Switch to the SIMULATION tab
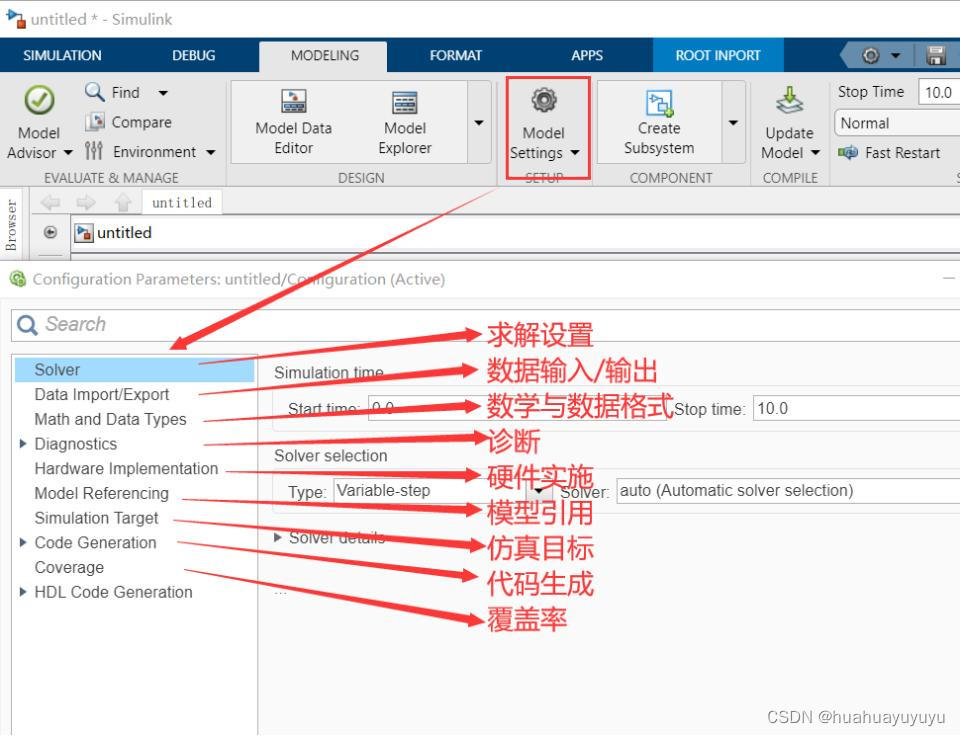The image size is (960, 736). 62,56
